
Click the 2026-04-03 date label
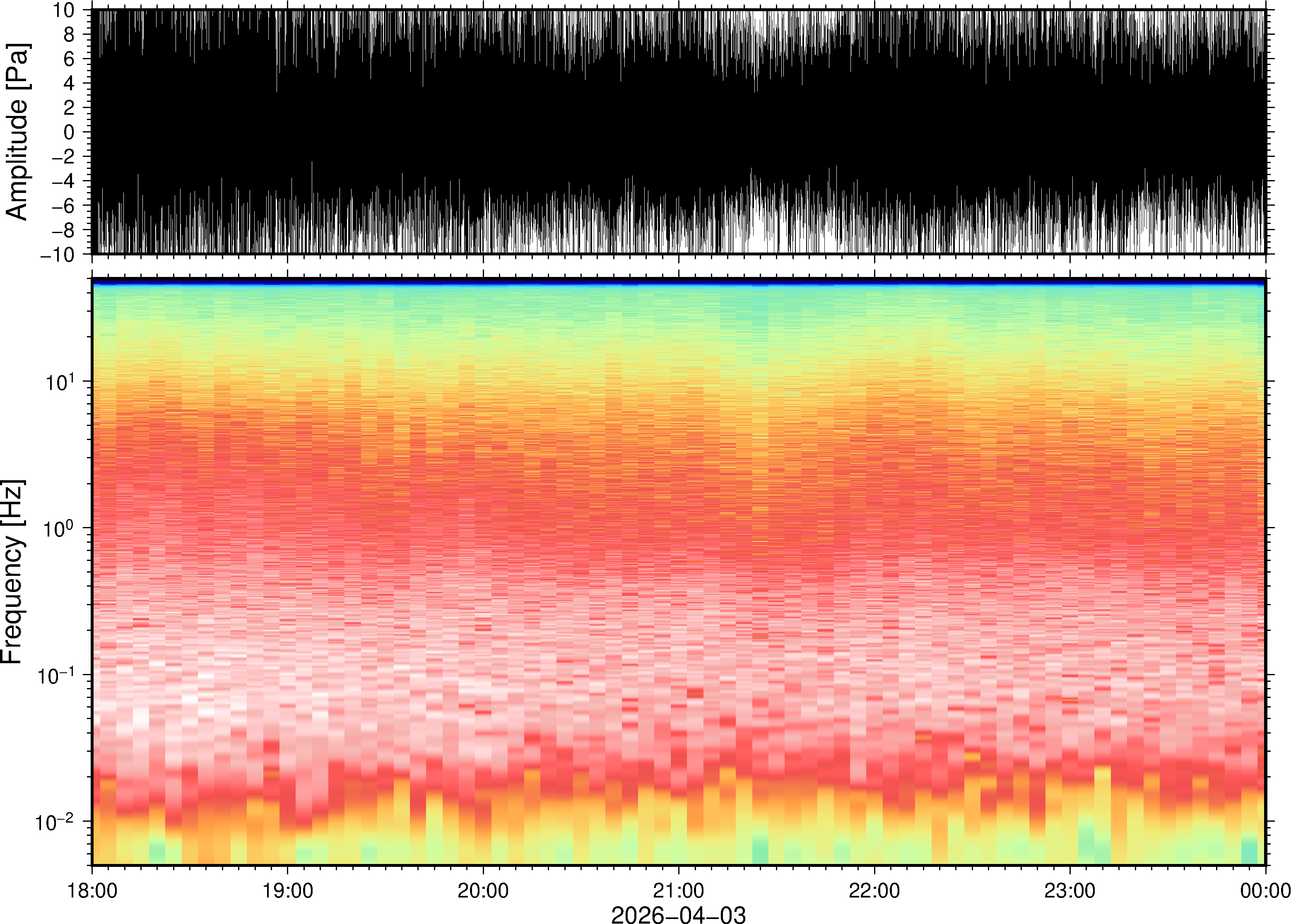(678, 914)
